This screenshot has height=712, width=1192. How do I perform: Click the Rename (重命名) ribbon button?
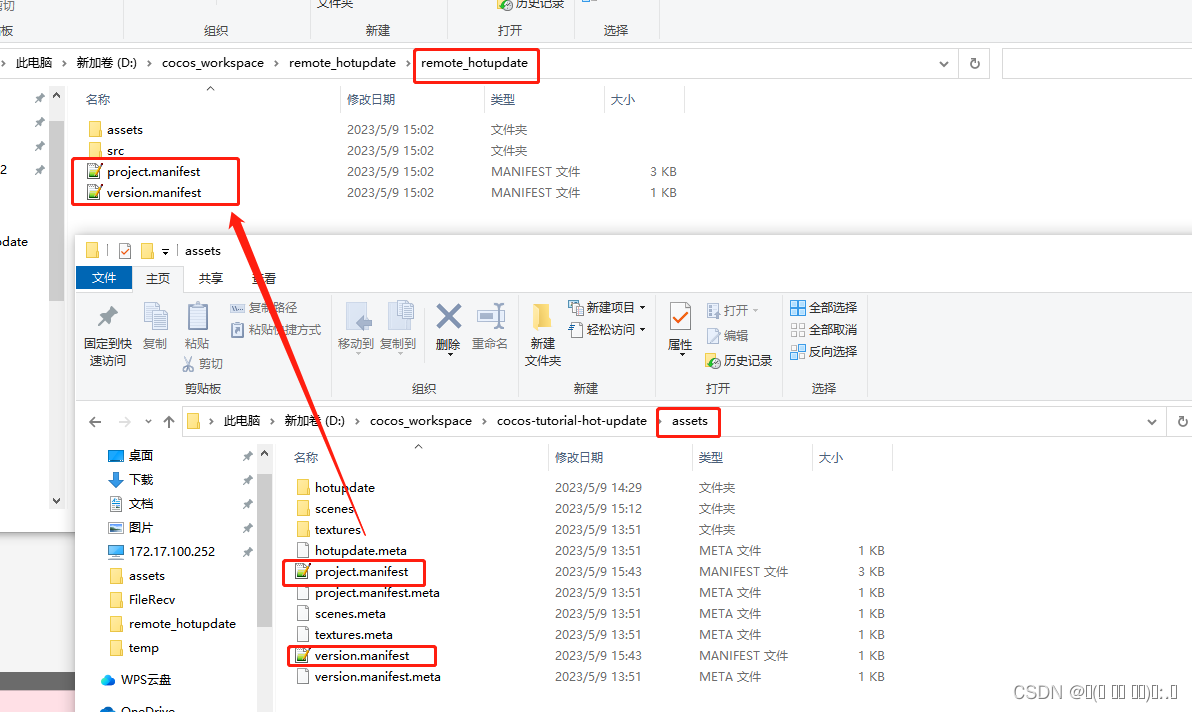pos(490,327)
